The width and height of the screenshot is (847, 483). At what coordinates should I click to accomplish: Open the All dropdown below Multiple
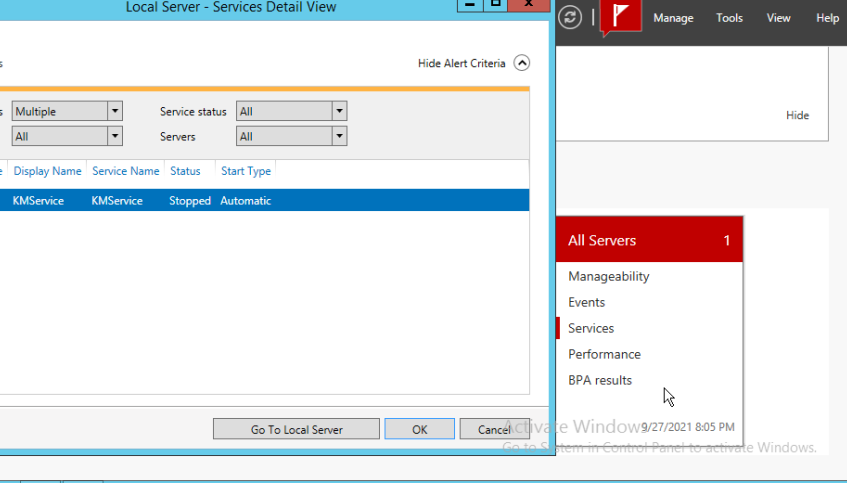[x=67, y=136]
